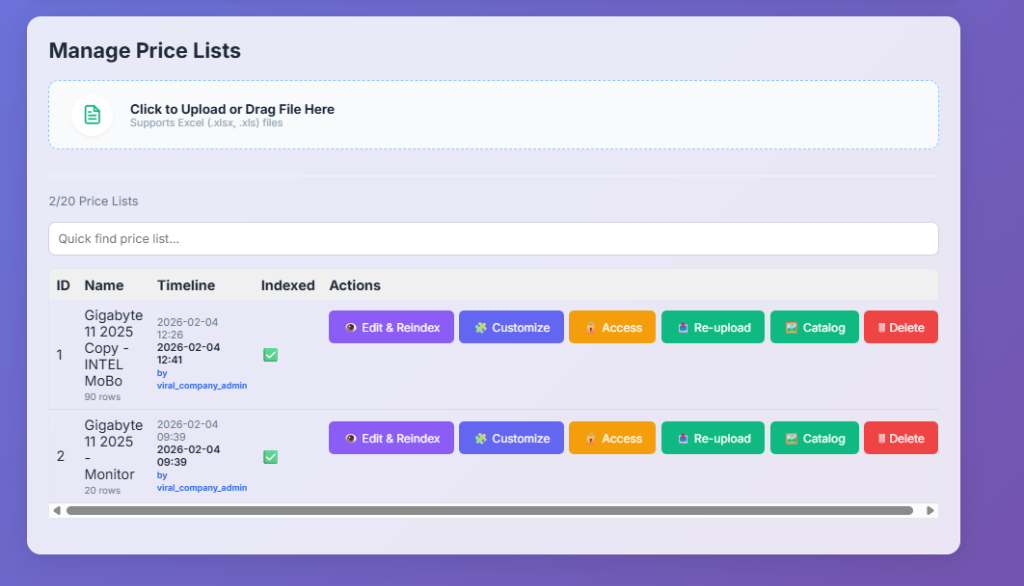Toggle indexed checkmark for price list 1
The width and height of the screenshot is (1024, 586).
point(270,355)
